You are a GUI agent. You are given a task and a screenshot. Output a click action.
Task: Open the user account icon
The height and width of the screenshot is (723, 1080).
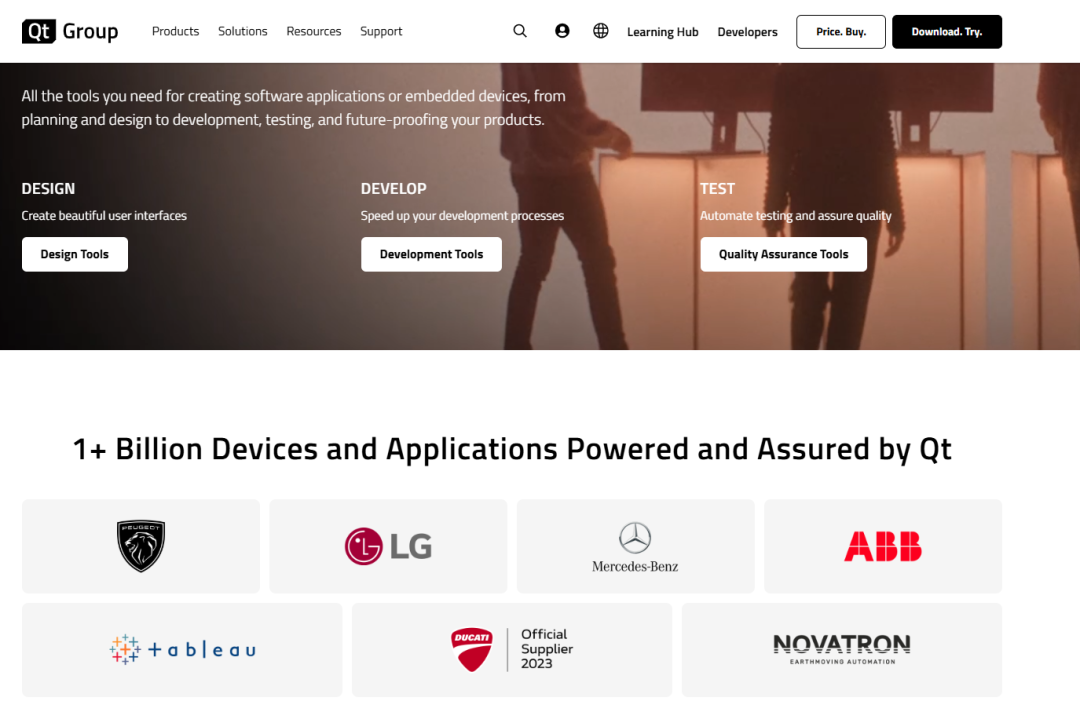click(x=562, y=31)
